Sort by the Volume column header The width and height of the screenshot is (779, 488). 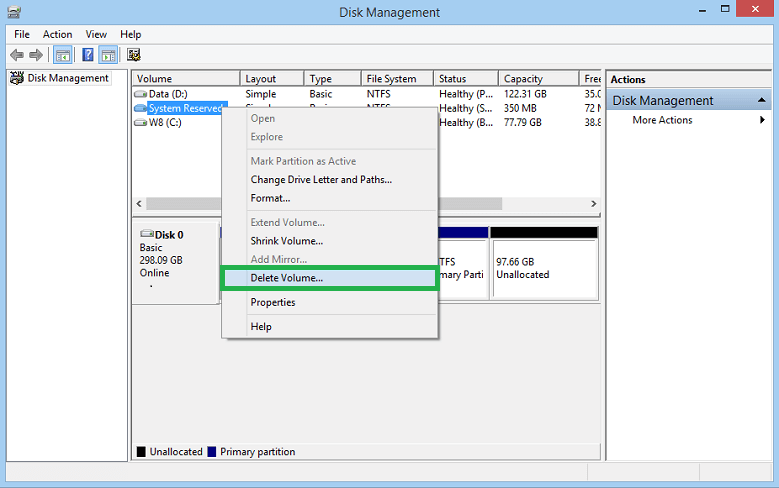pos(186,79)
